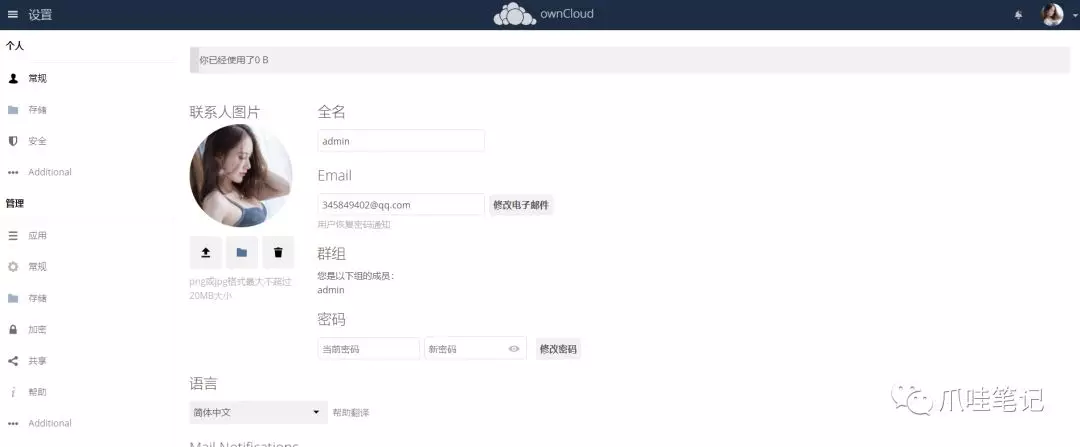The height and width of the screenshot is (447, 1080).
Task: Click the storage usage bar
Action: pos(630,60)
